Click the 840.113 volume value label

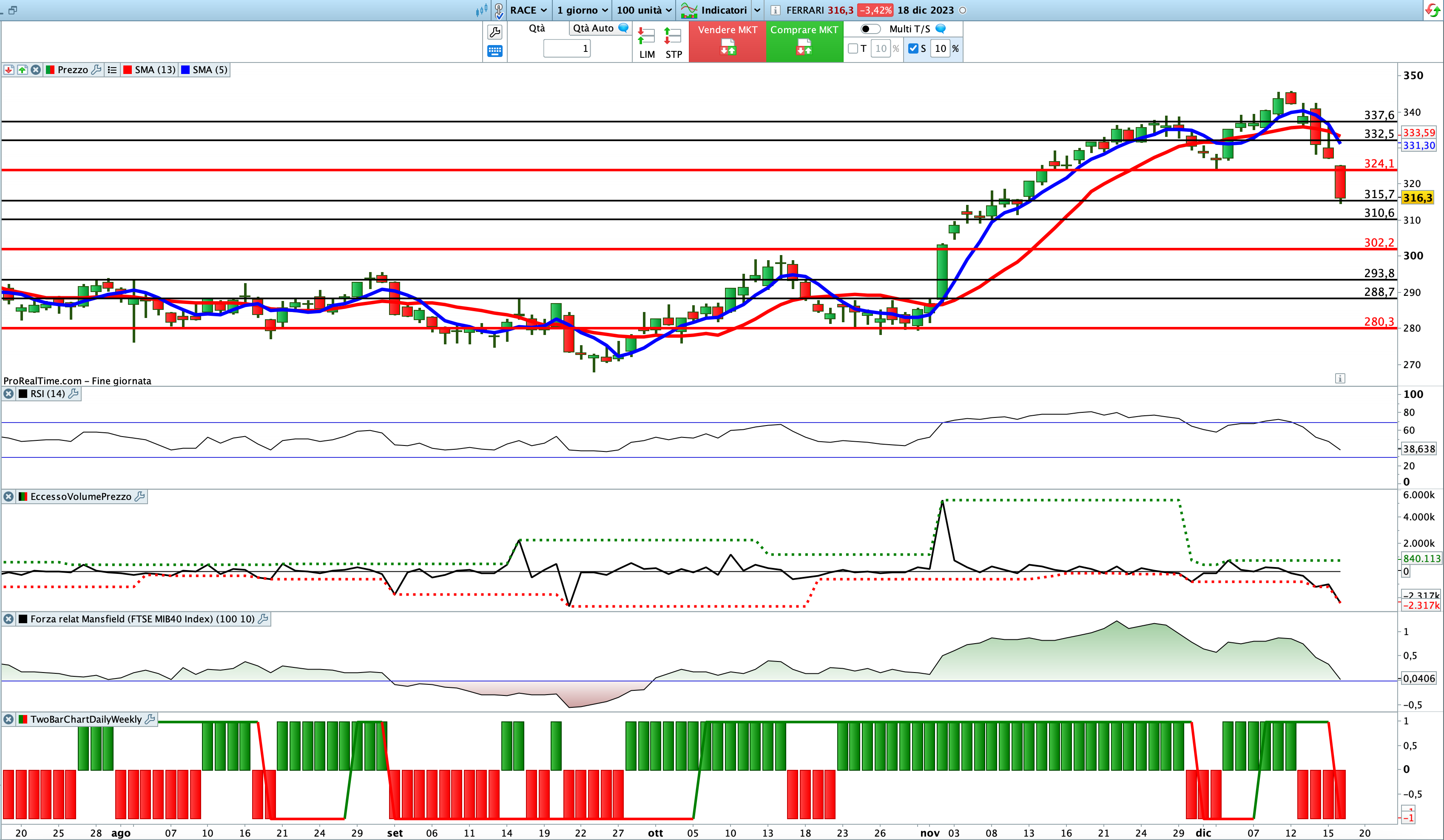pyautogui.click(x=1421, y=558)
